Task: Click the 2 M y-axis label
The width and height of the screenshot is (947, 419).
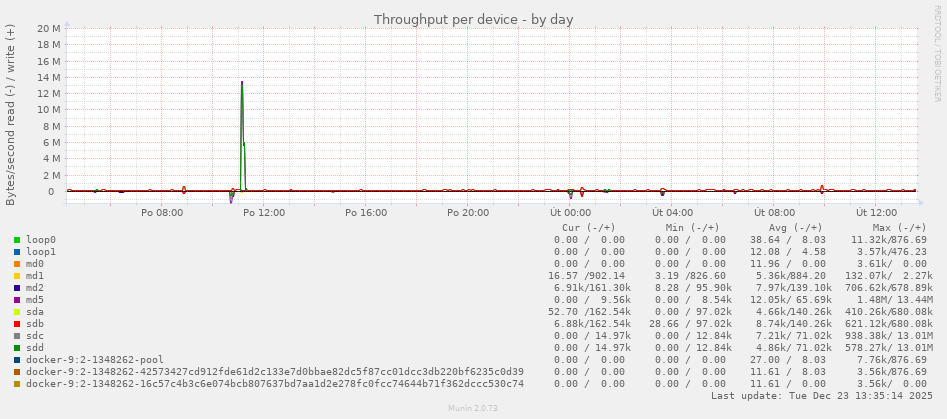Action: coord(51,175)
